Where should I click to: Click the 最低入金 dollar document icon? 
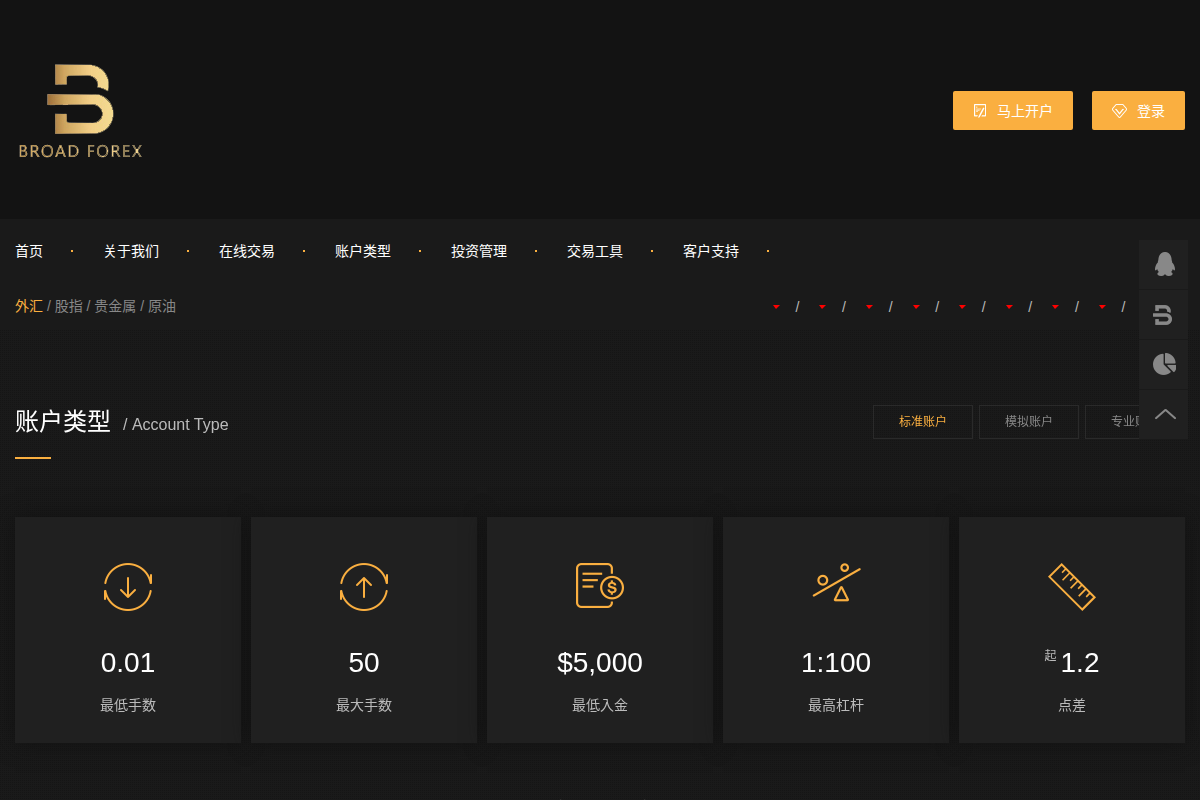point(600,586)
